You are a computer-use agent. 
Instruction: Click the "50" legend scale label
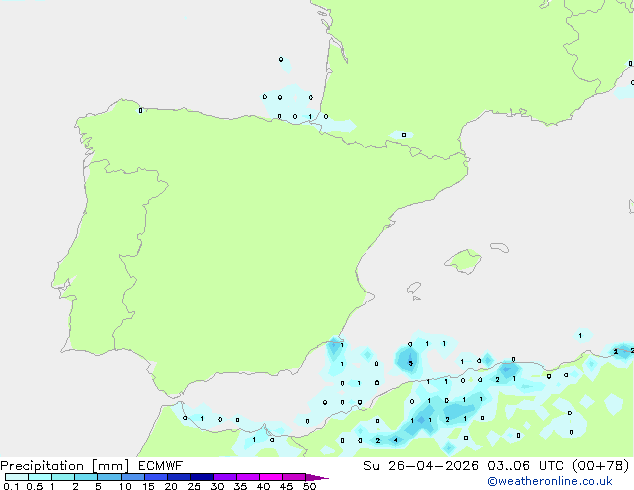click(309, 486)
